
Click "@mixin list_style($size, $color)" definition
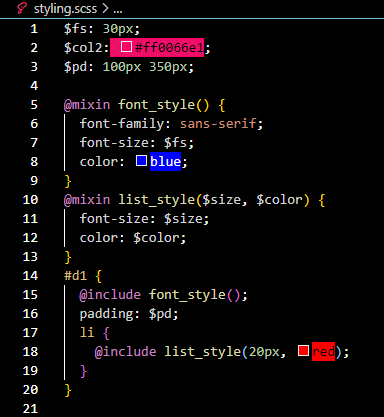click(x=187, y=200)
